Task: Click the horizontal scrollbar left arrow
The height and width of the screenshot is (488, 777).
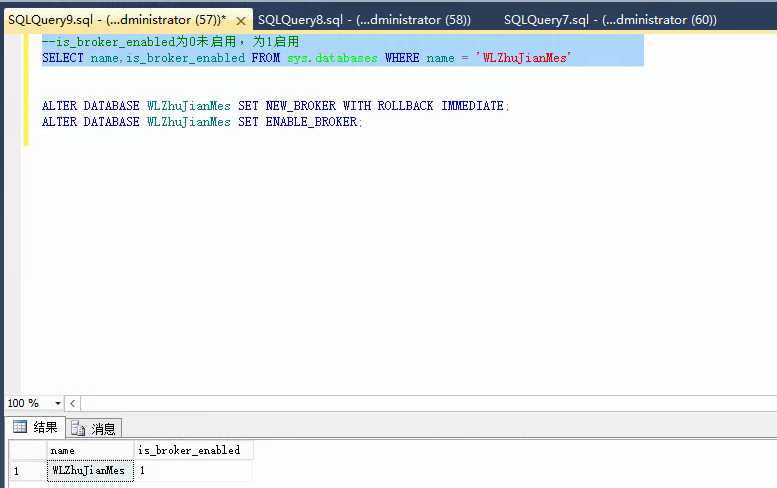Action: click(72, 403)
